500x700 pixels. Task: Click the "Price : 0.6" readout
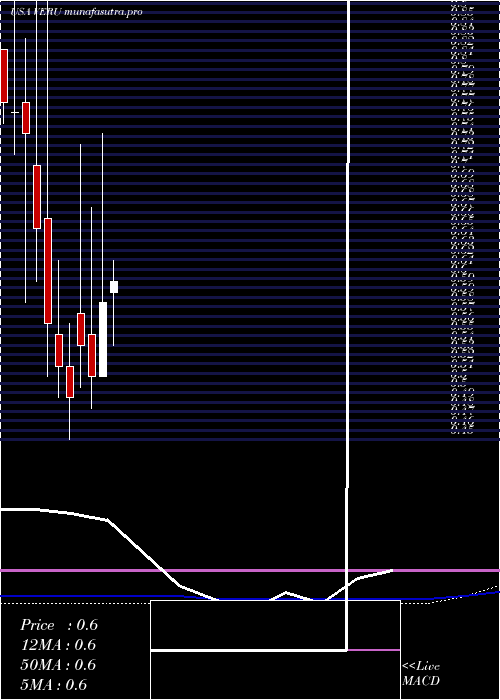point(59,625)
